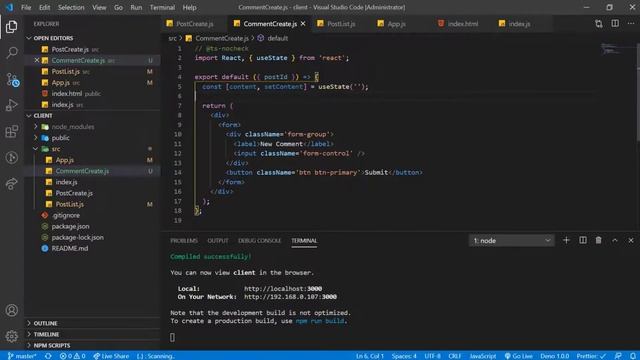Open the terminal selector dropdown '1: node'

point(511,240)
